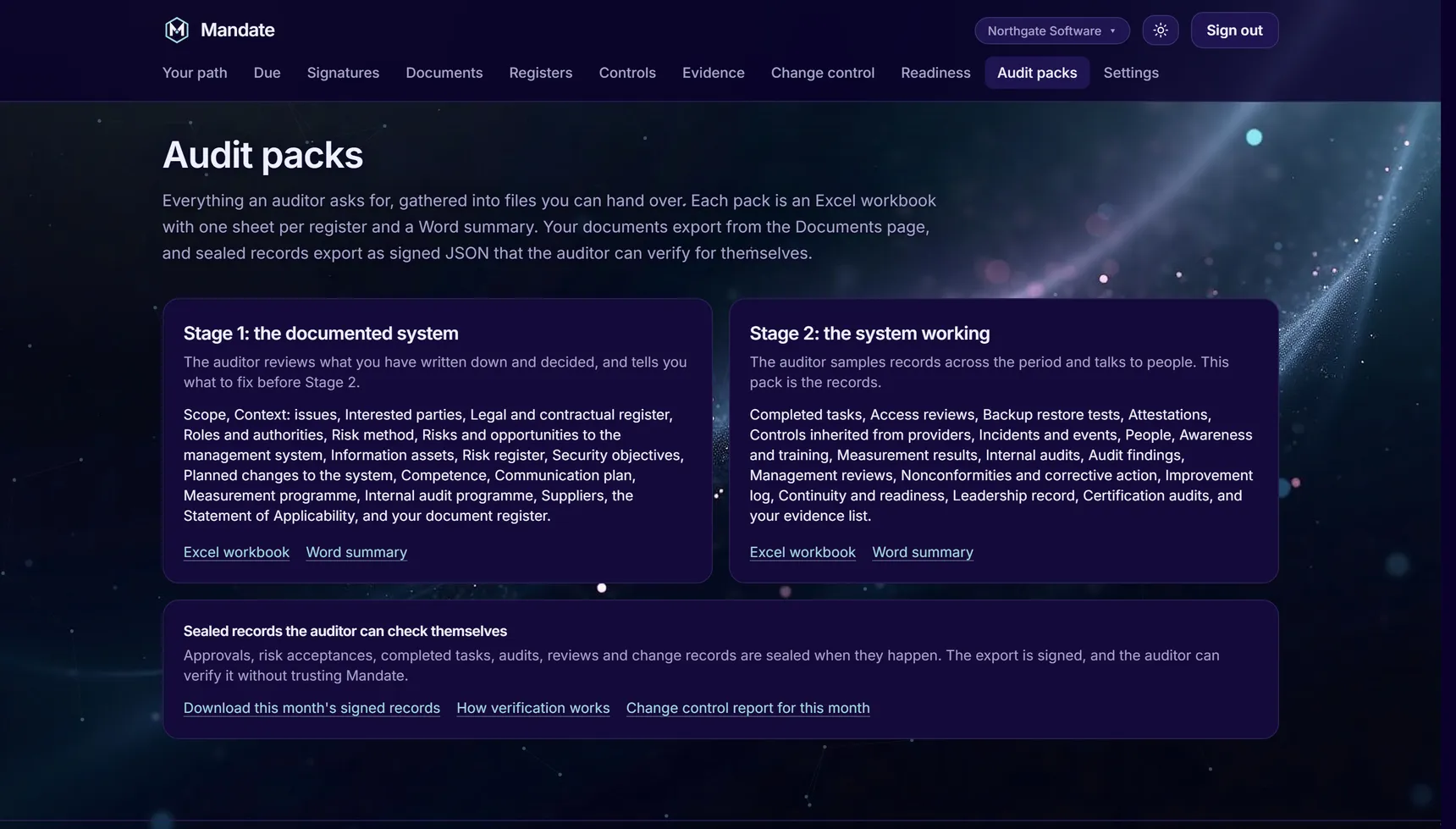Click the Stage 2: the system working heading
The height and width of the screenshot is (829, 1456).
tap(869, 334)
